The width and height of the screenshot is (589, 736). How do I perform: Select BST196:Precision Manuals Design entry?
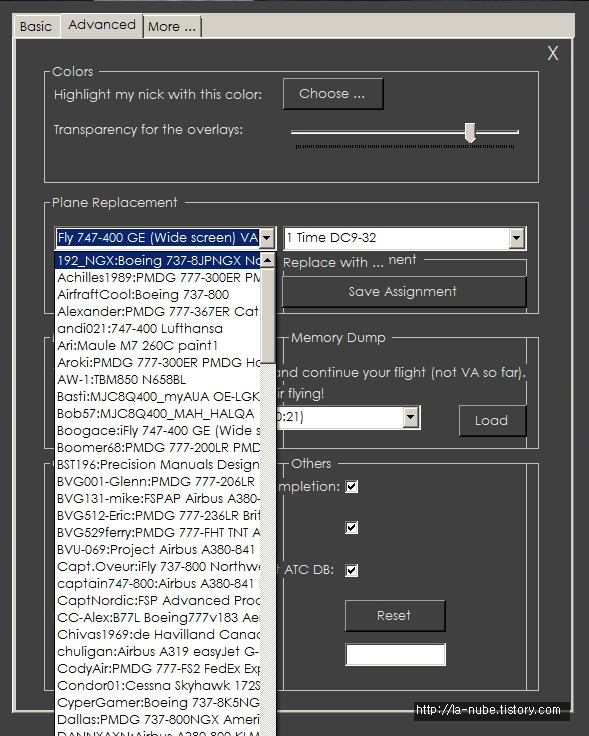158,464
